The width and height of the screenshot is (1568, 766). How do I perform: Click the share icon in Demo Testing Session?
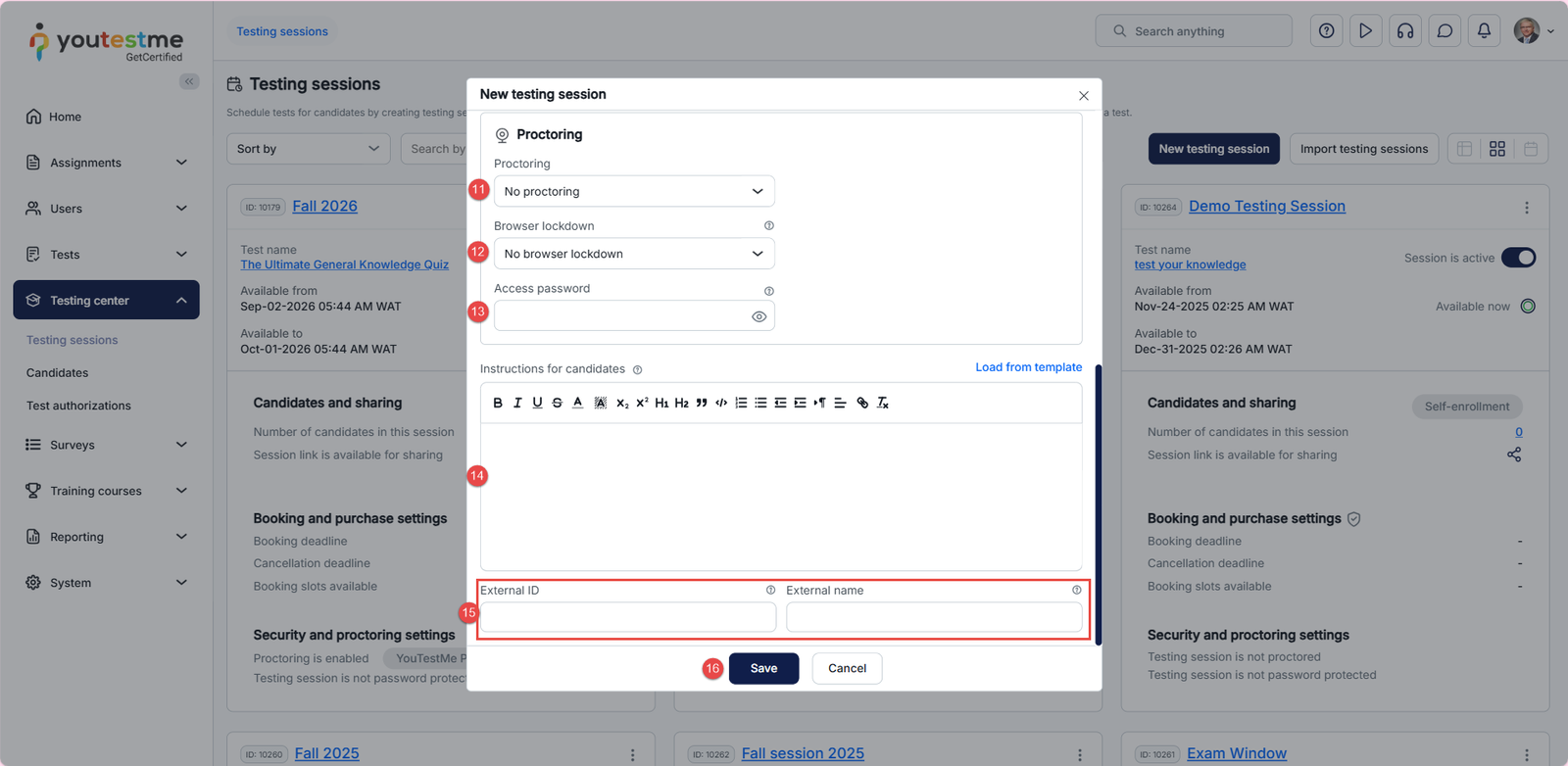pyautogui.click(x=1514, y=455)
